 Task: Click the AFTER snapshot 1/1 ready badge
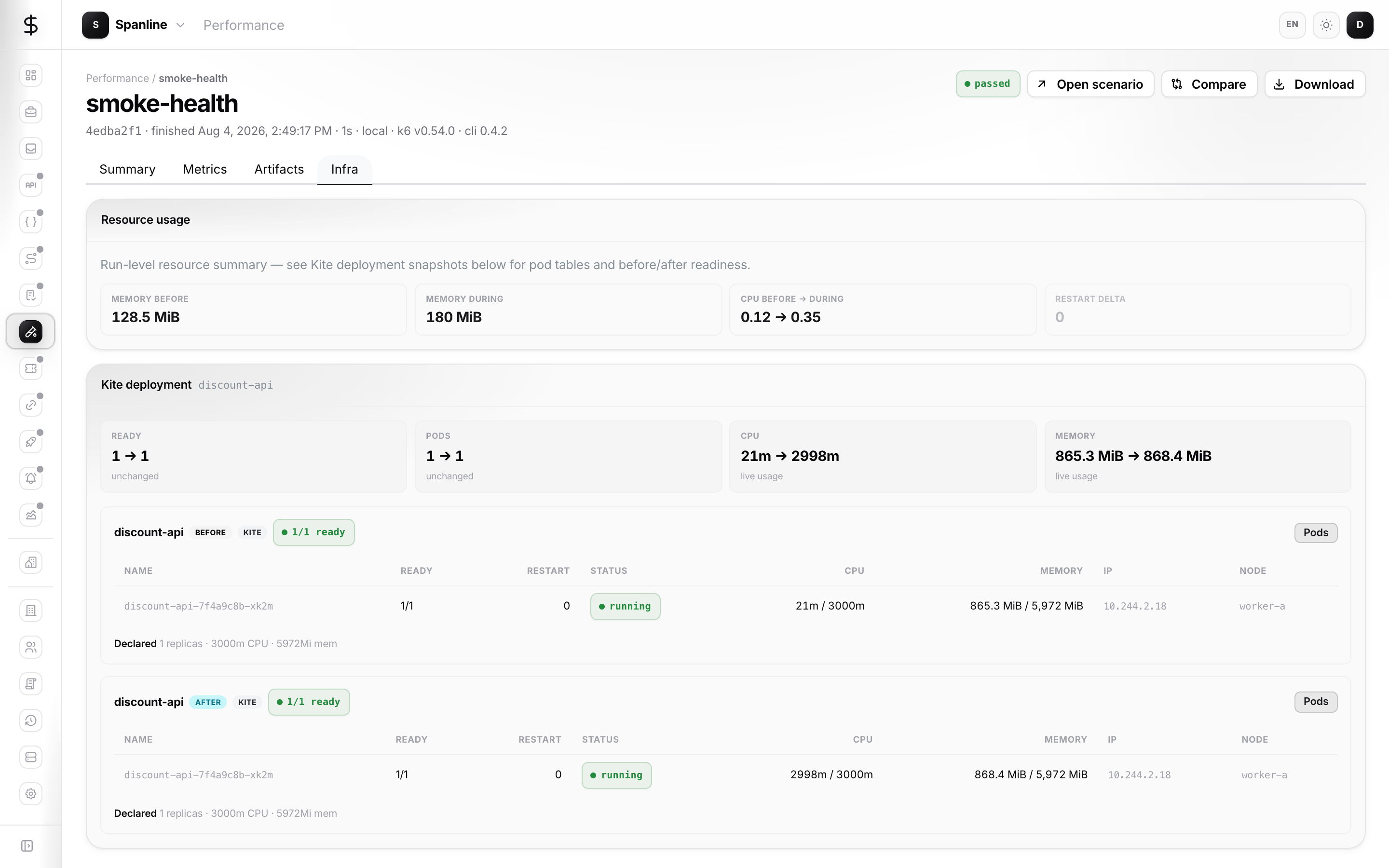309,702
